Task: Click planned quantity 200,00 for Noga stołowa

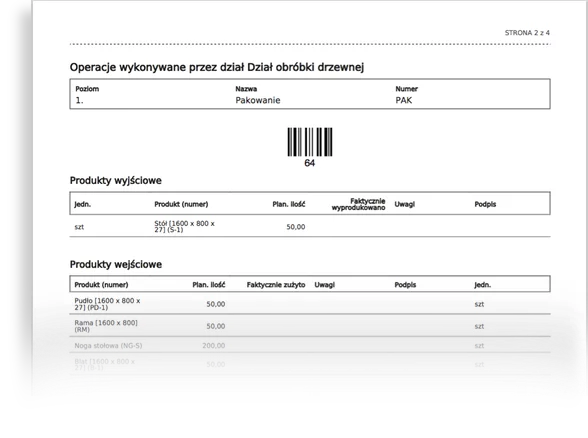Action: [214, 346]
